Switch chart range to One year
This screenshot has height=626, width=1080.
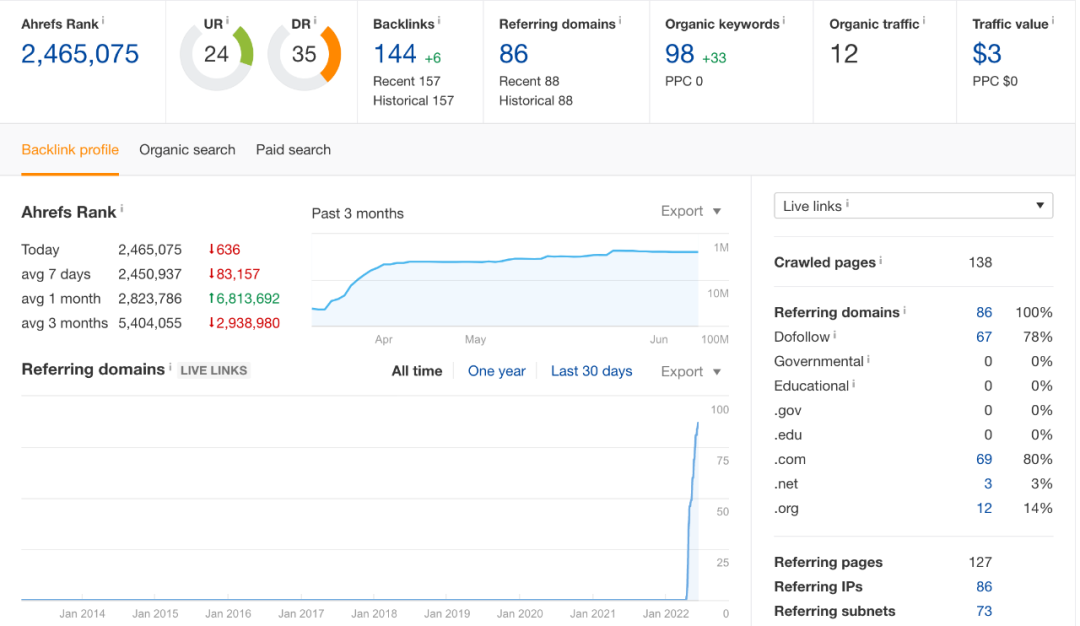point(496,371)
